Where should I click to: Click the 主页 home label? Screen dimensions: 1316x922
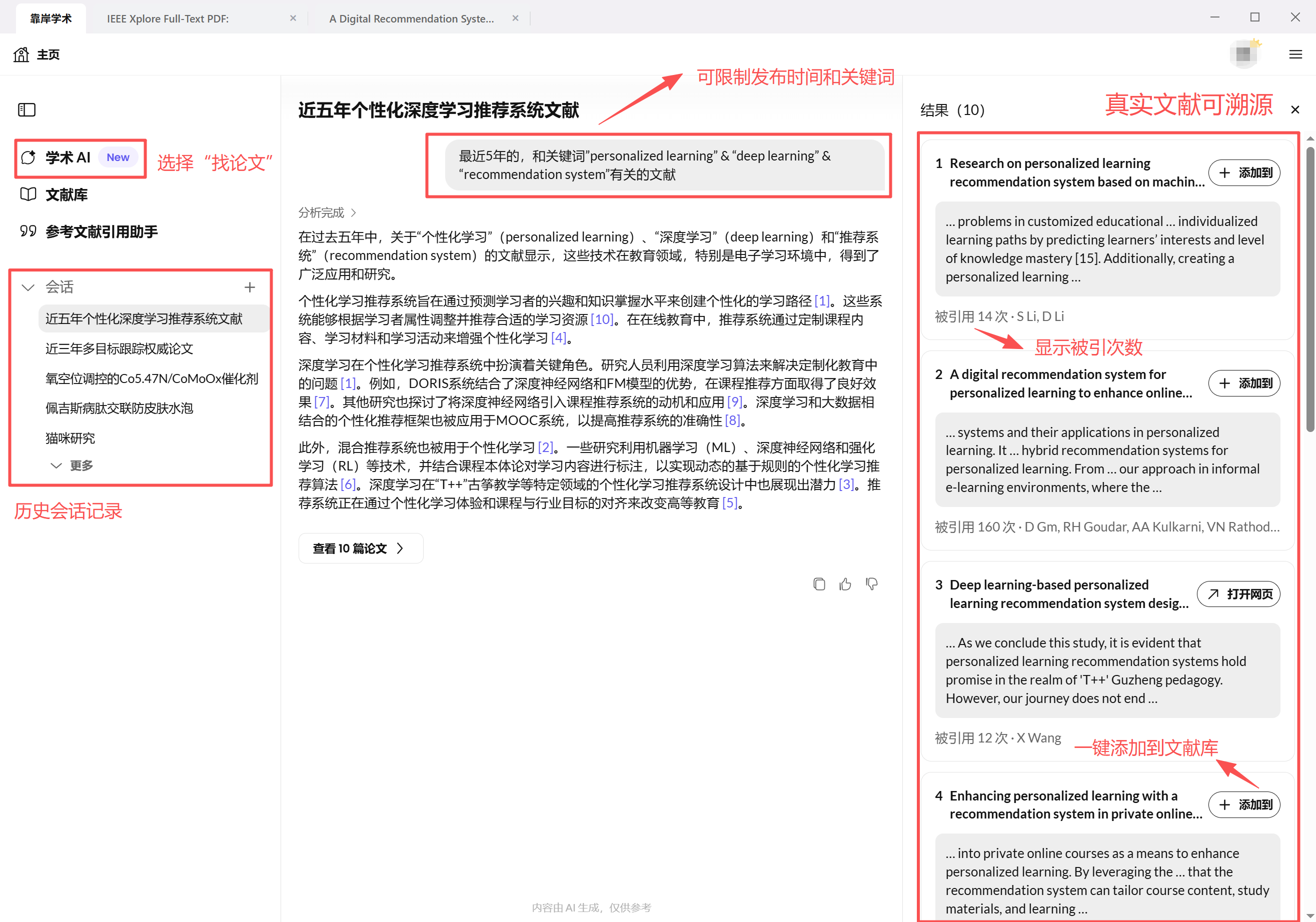click(x=48, y=54)
